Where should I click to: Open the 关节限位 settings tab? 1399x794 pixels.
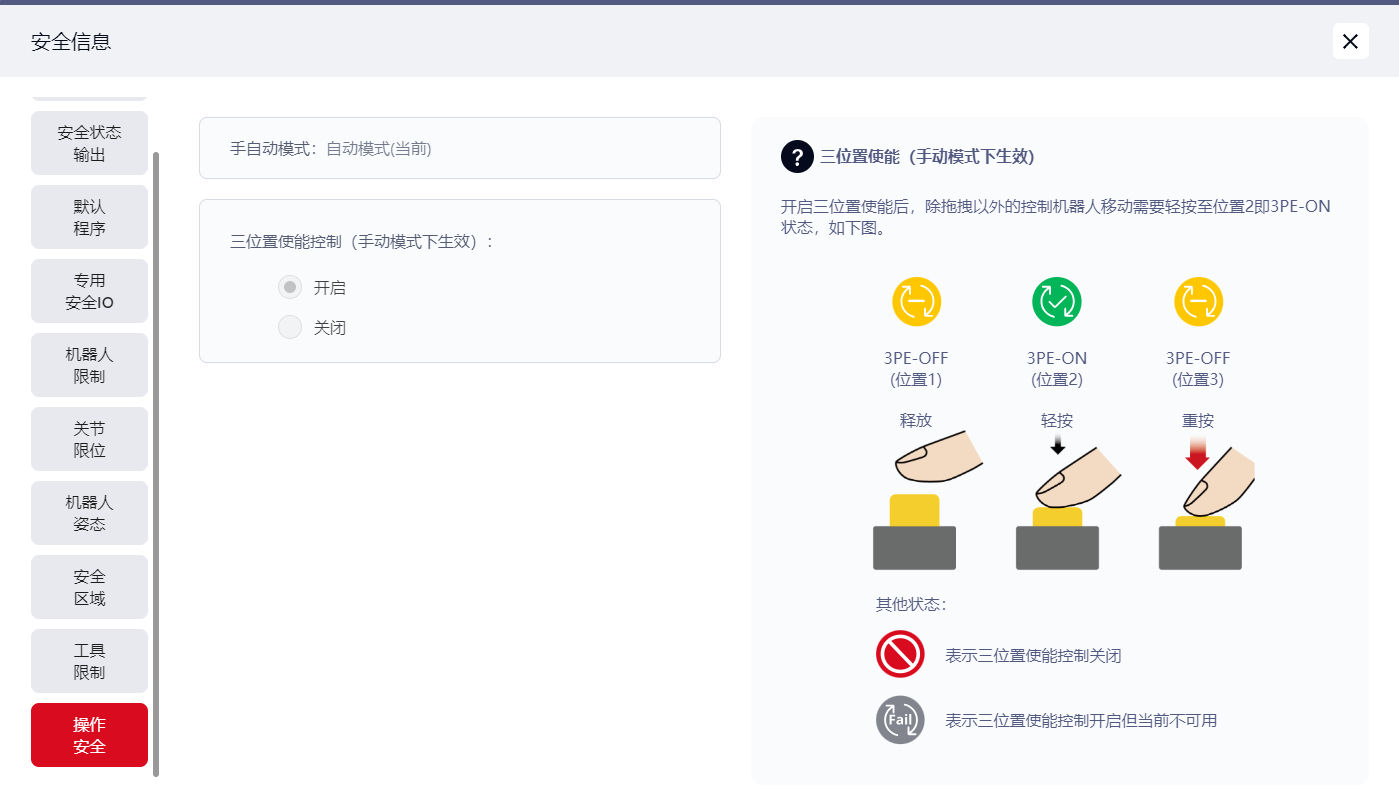pos(89,440)
